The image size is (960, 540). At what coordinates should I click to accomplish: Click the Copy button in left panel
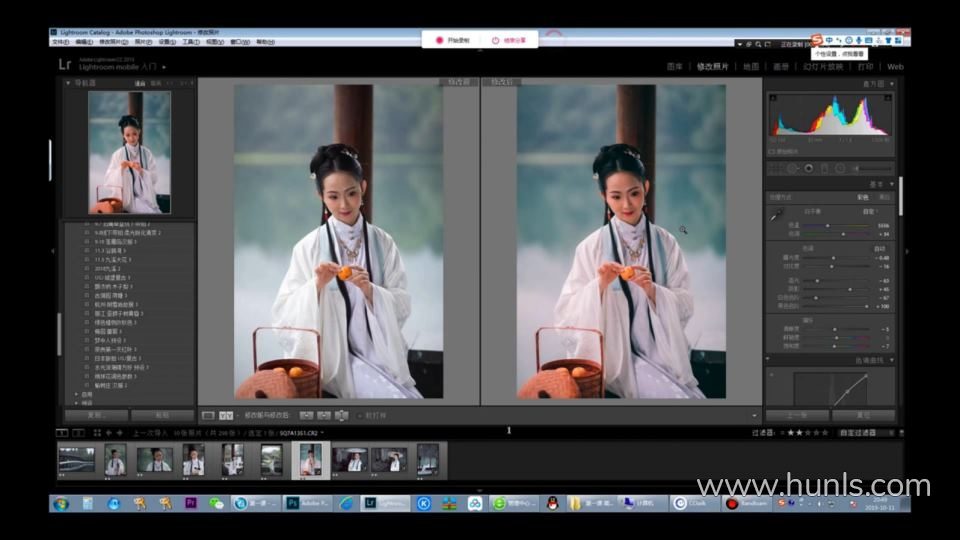coord(96,415)
